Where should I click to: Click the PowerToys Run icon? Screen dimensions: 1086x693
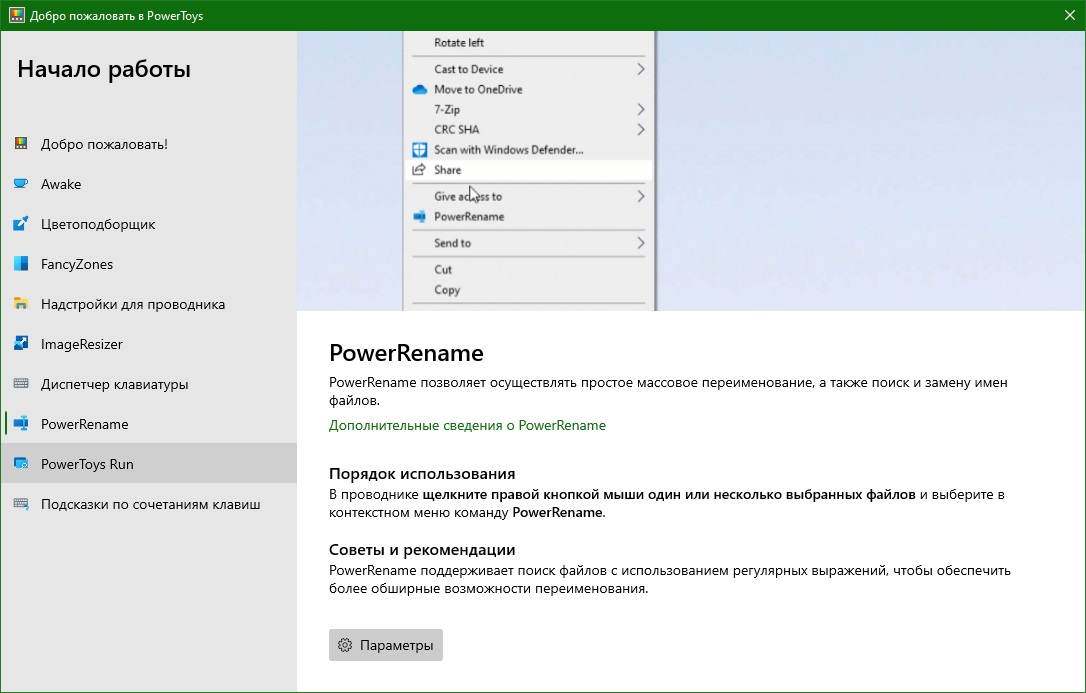(22, 464)
